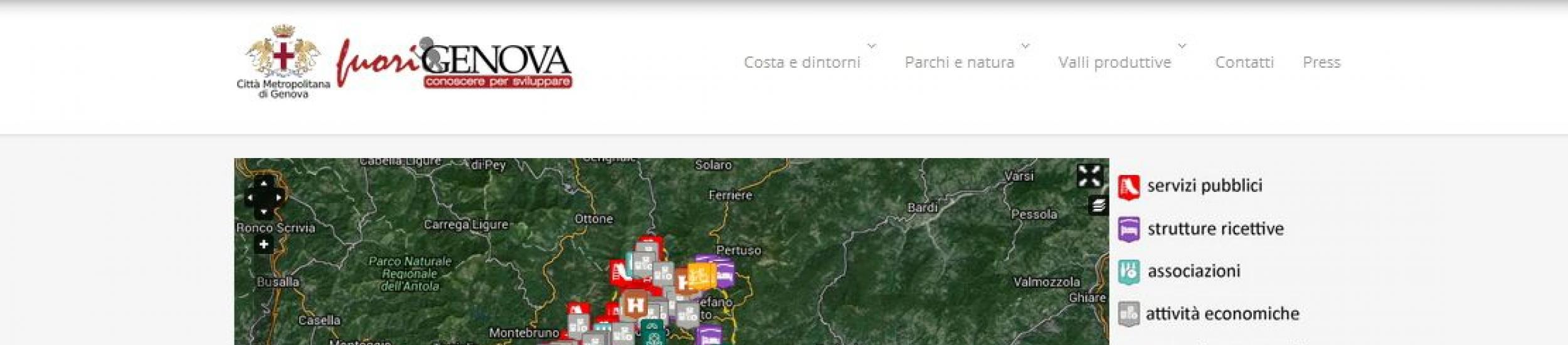
Task: Click the purple strutture ricettive bed icon
Action: pyautogui.click(x=1128, y=230)
